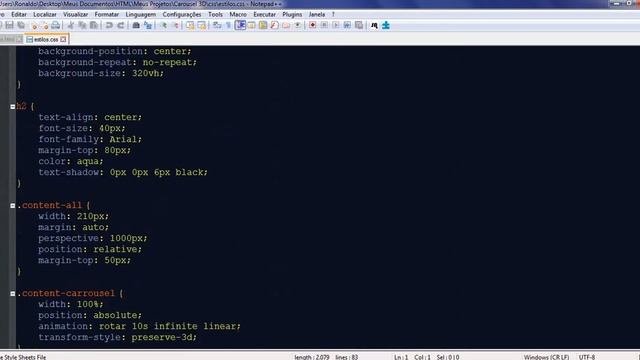Click the Save Recorded Macro icon
This screenshot has height=360, width=640.
[359, 25]
